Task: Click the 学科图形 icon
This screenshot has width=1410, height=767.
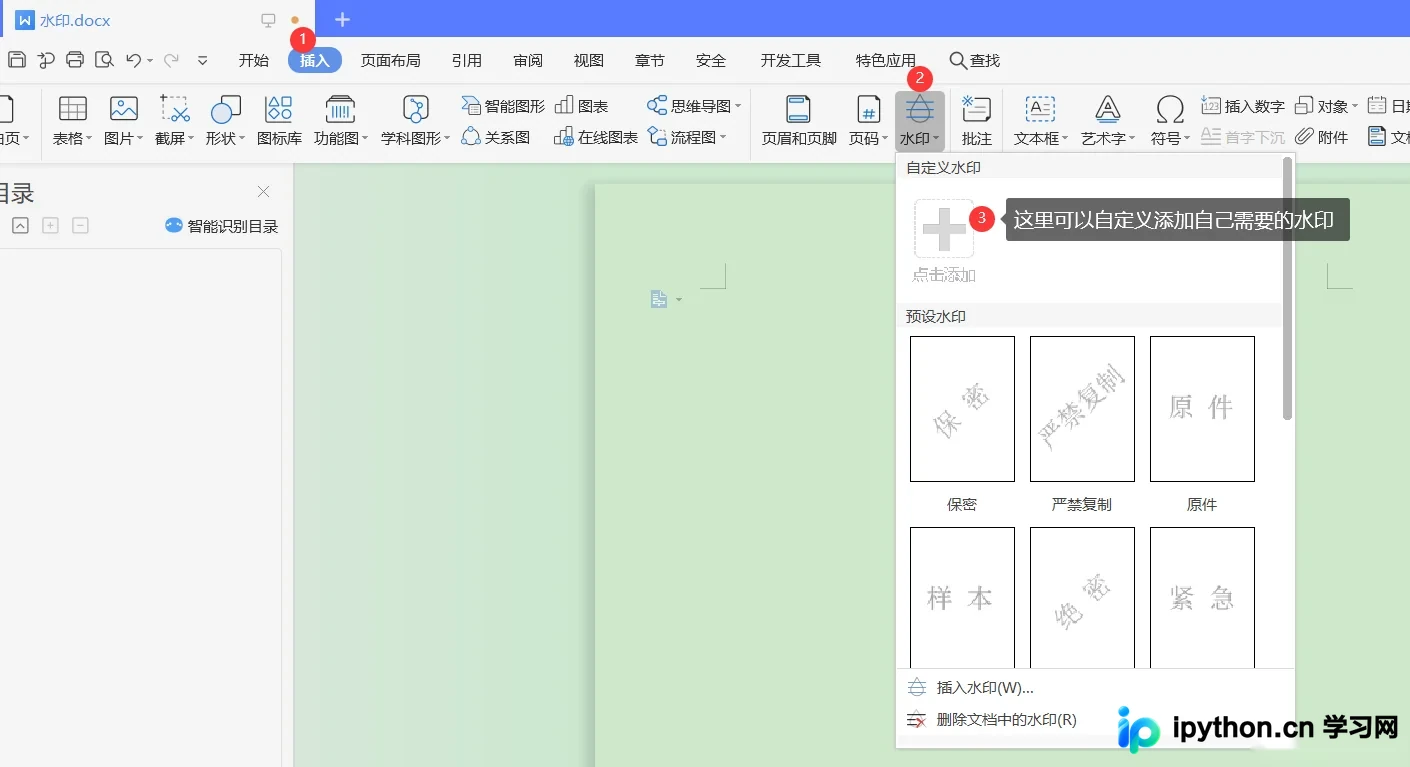Action: pos(415,109)
